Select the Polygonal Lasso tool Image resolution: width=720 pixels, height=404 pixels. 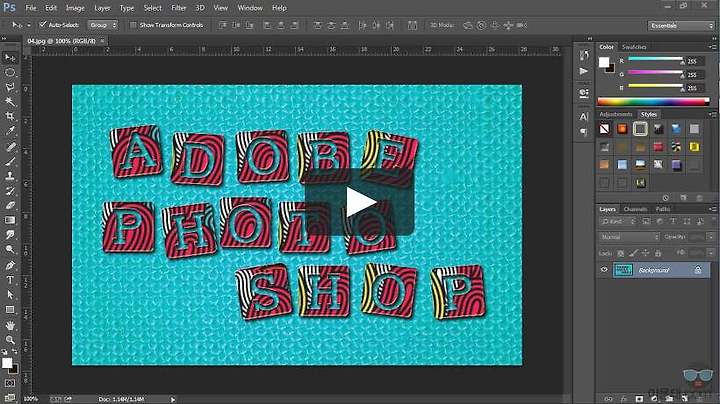pyautogui.click(x=10, y=87)
